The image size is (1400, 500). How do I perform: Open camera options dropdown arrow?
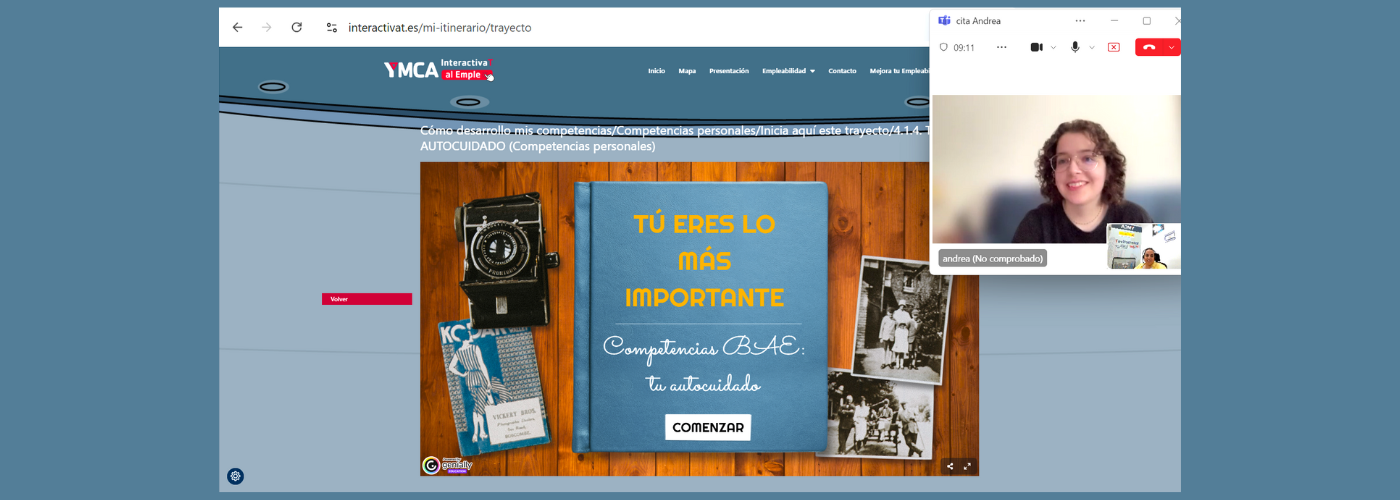1053,47
